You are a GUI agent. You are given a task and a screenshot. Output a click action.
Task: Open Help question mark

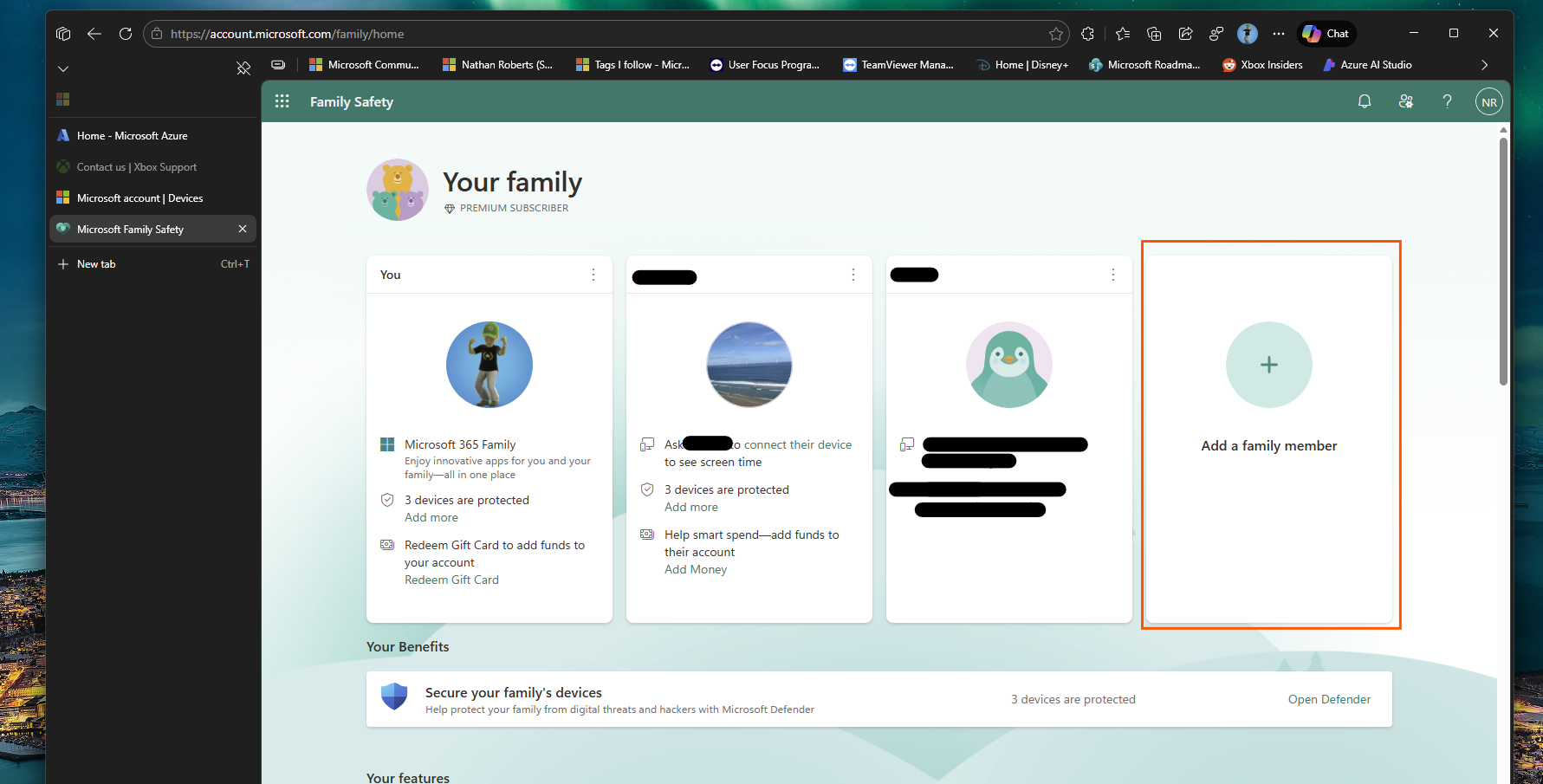pos(1448,102)
